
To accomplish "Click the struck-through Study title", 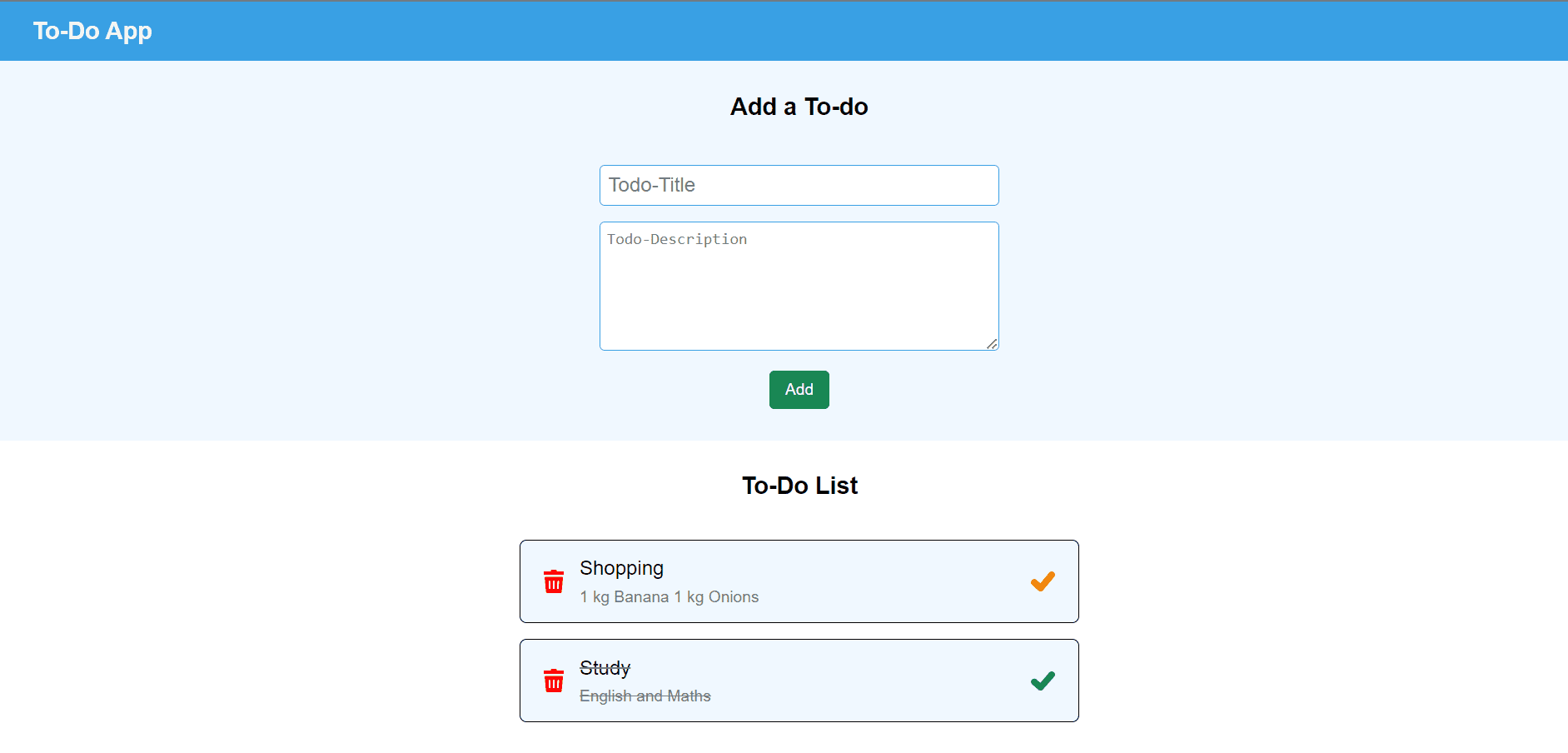I will [x=605, y=668].
